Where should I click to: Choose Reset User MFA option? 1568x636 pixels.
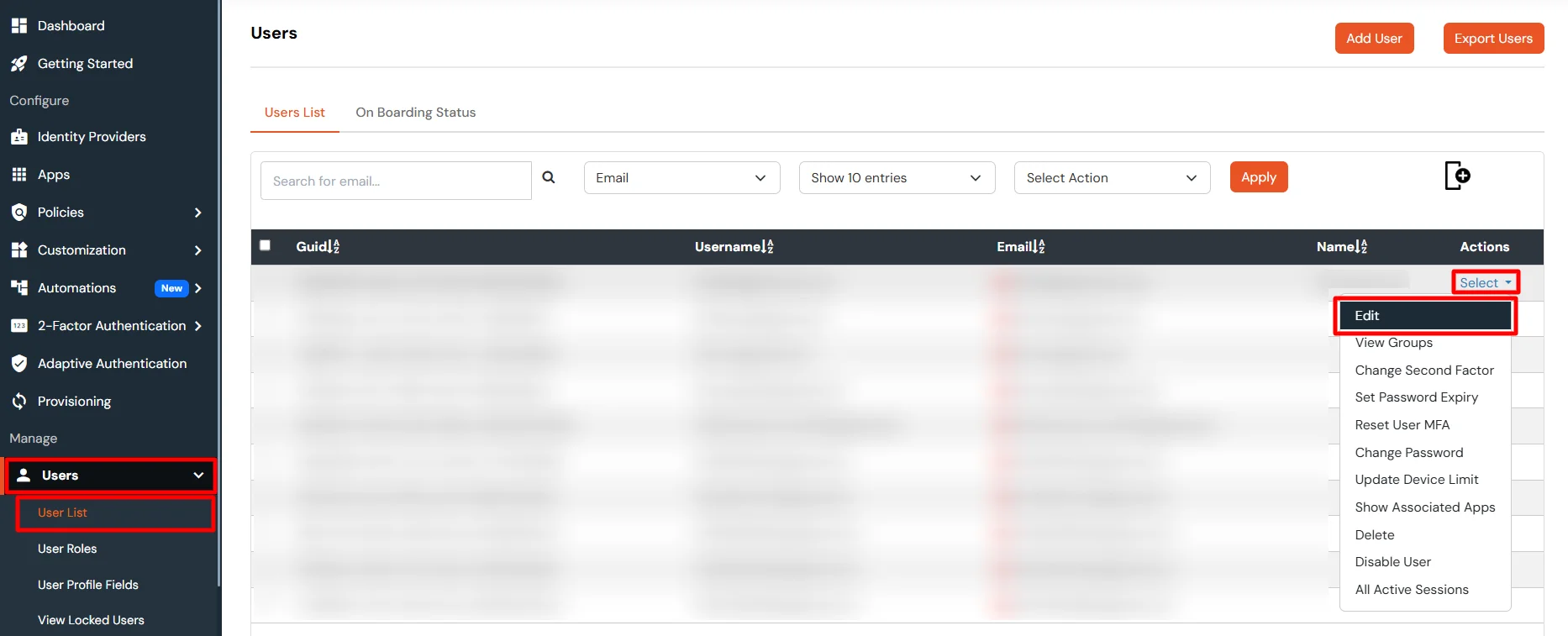(x=1425, y=425)
